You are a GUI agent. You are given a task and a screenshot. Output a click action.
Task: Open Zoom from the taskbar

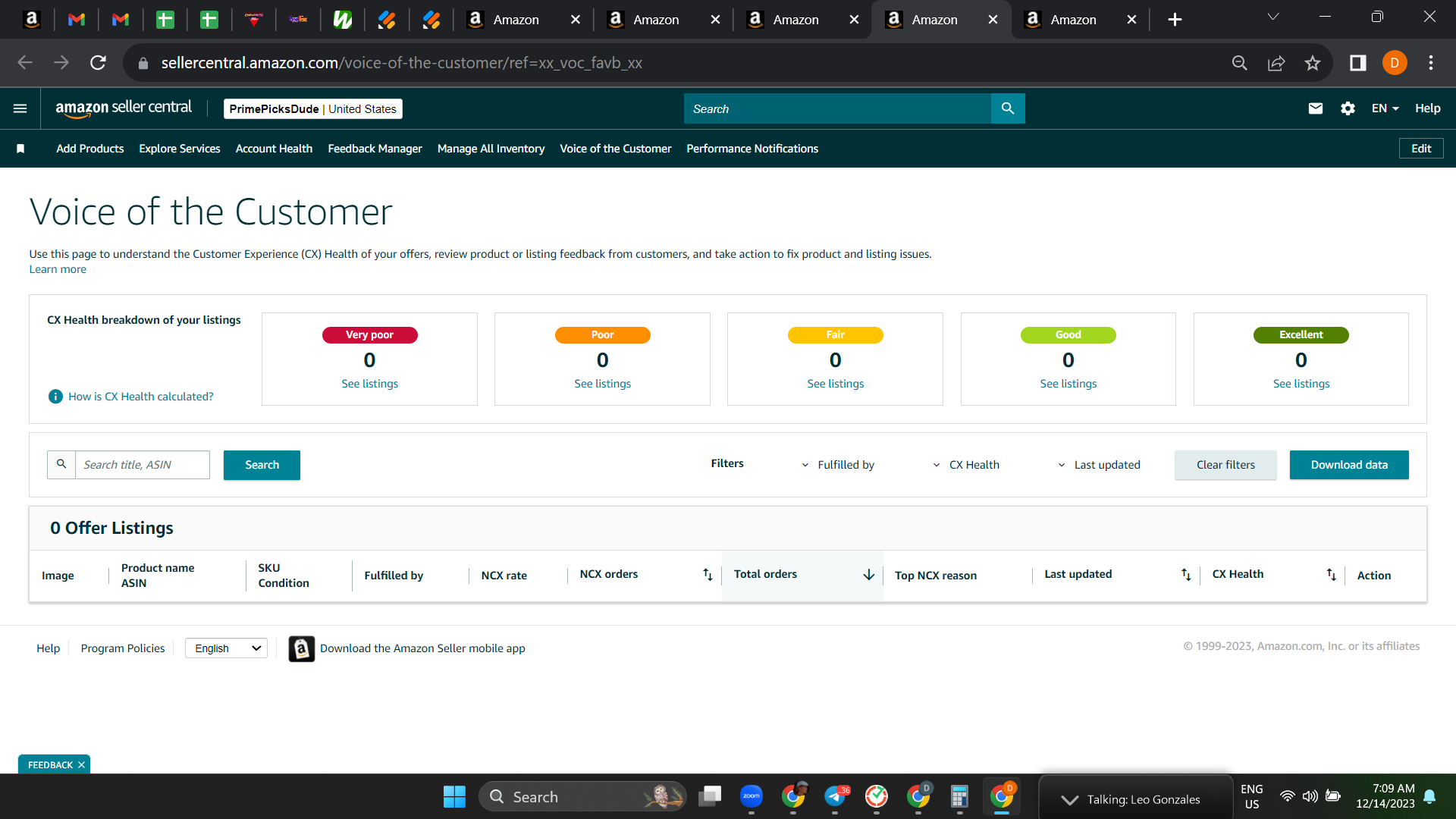752,796
